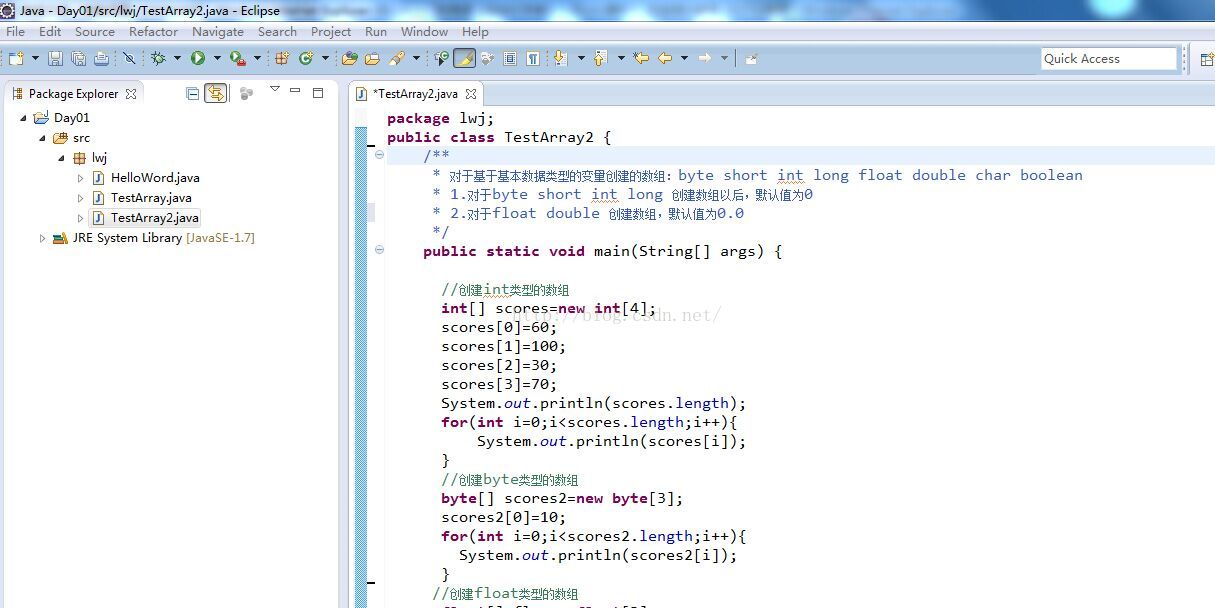This screenshot has height=608, width=1215.
Task: Open the Edit menu
Action: pyautogui.click(x=50, y=31)
